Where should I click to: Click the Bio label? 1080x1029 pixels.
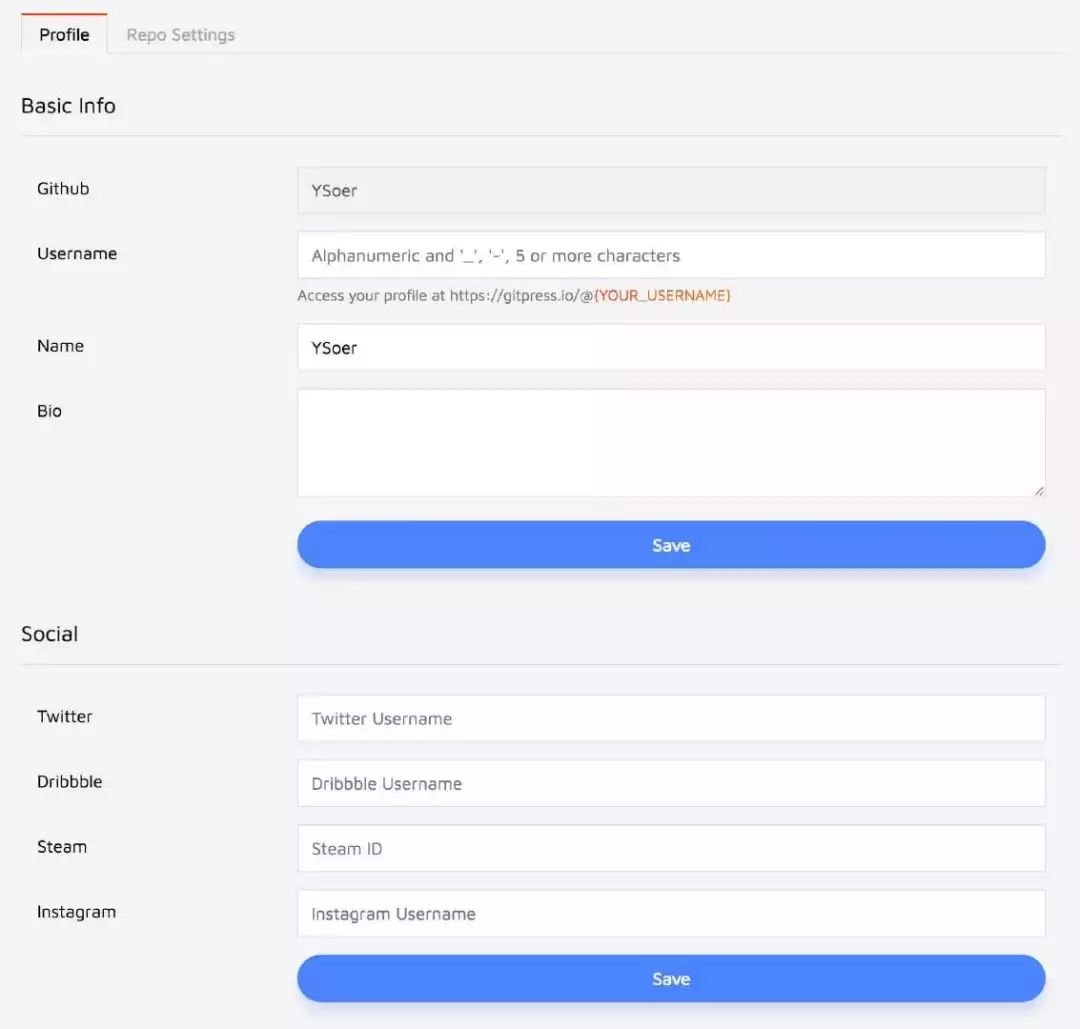tap(50, 411)
